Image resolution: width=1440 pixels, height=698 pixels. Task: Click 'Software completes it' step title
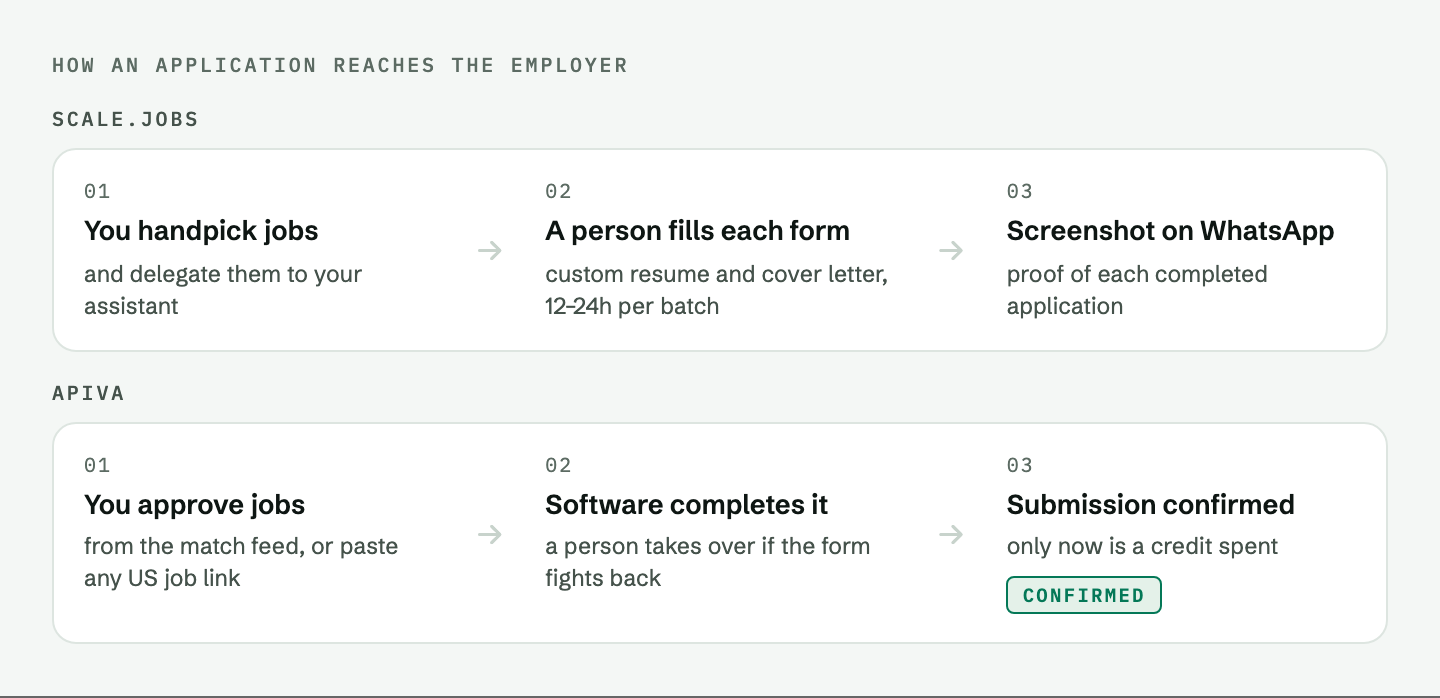point(687,505)
